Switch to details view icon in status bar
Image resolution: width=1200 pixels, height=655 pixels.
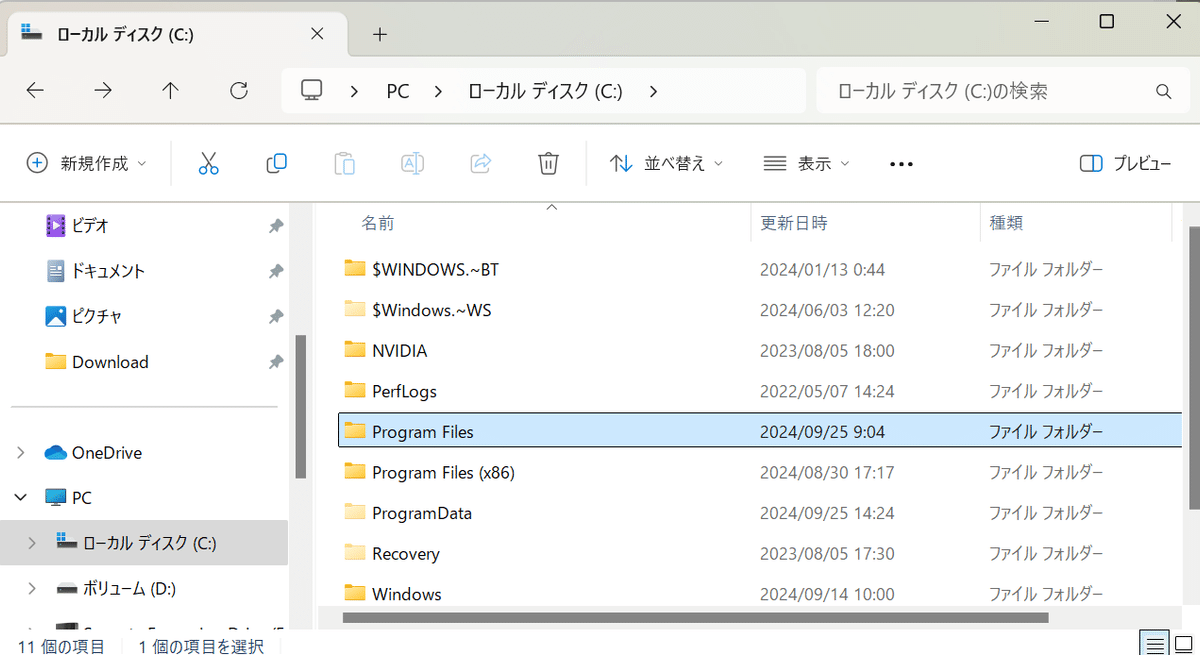coord(1154,645)
